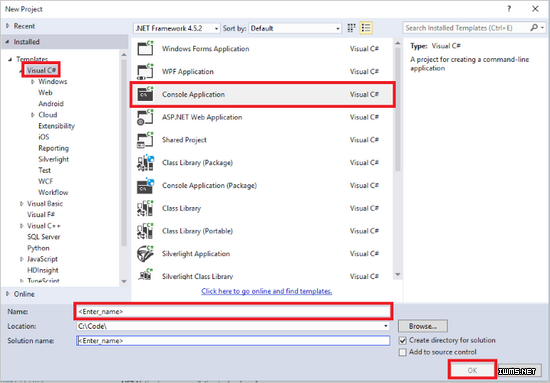Select the Web template category
Image resolution: width=550 pixels, height=383 pixels.
click(45, 93)
